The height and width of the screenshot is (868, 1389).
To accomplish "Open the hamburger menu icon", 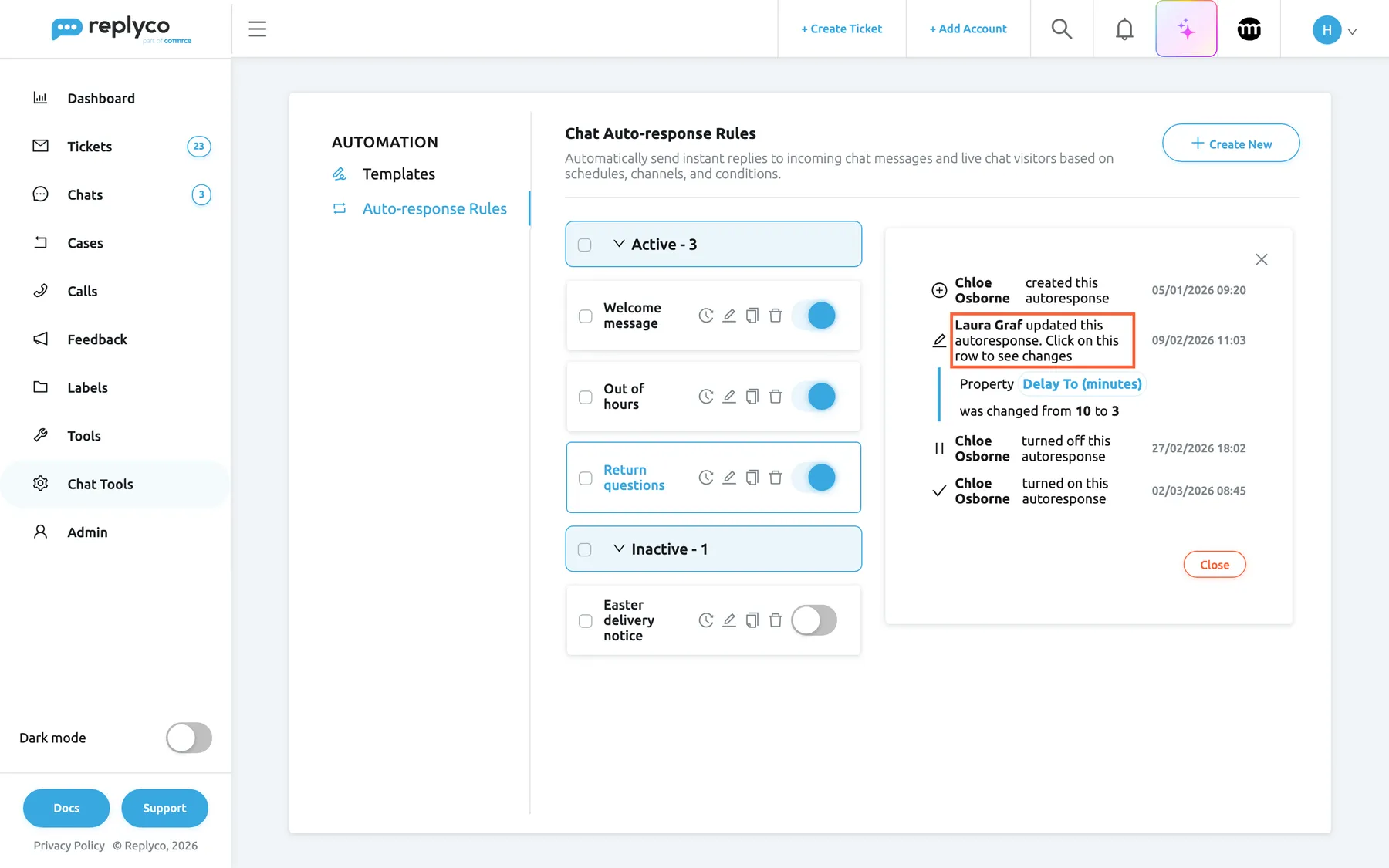I will click(x=257, y=29).
